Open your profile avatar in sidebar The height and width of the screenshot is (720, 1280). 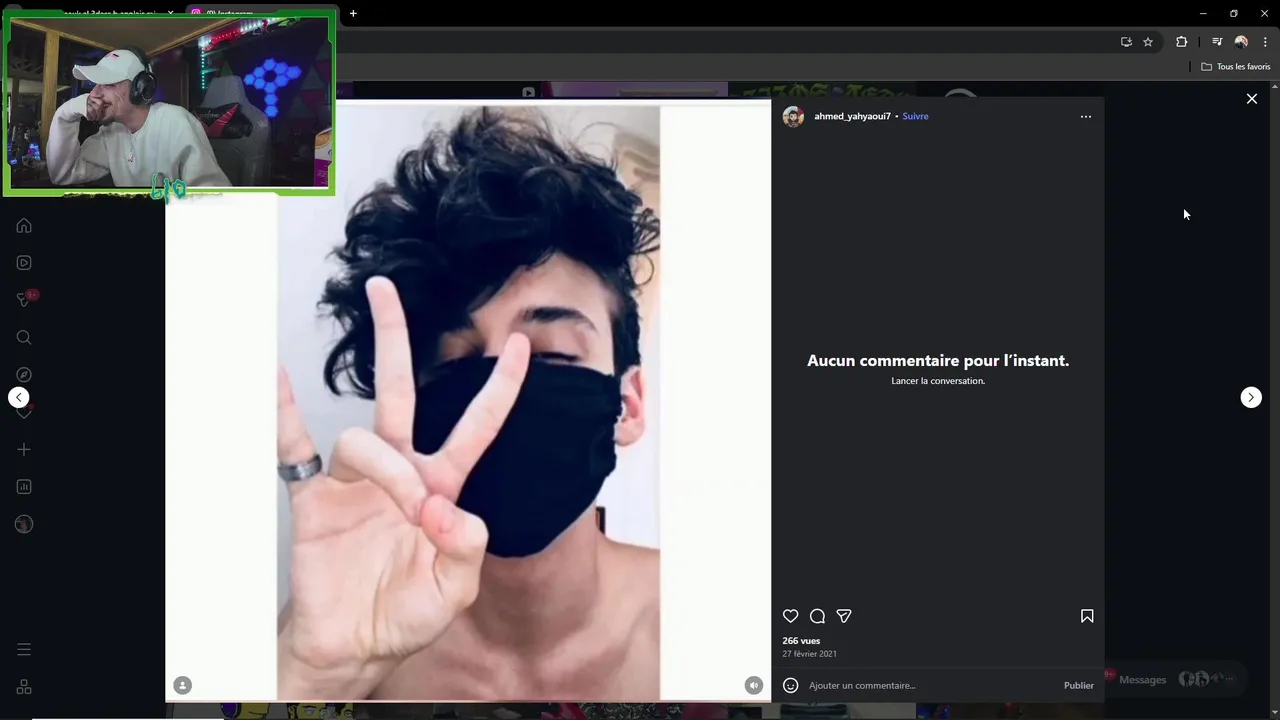[24, 524]
